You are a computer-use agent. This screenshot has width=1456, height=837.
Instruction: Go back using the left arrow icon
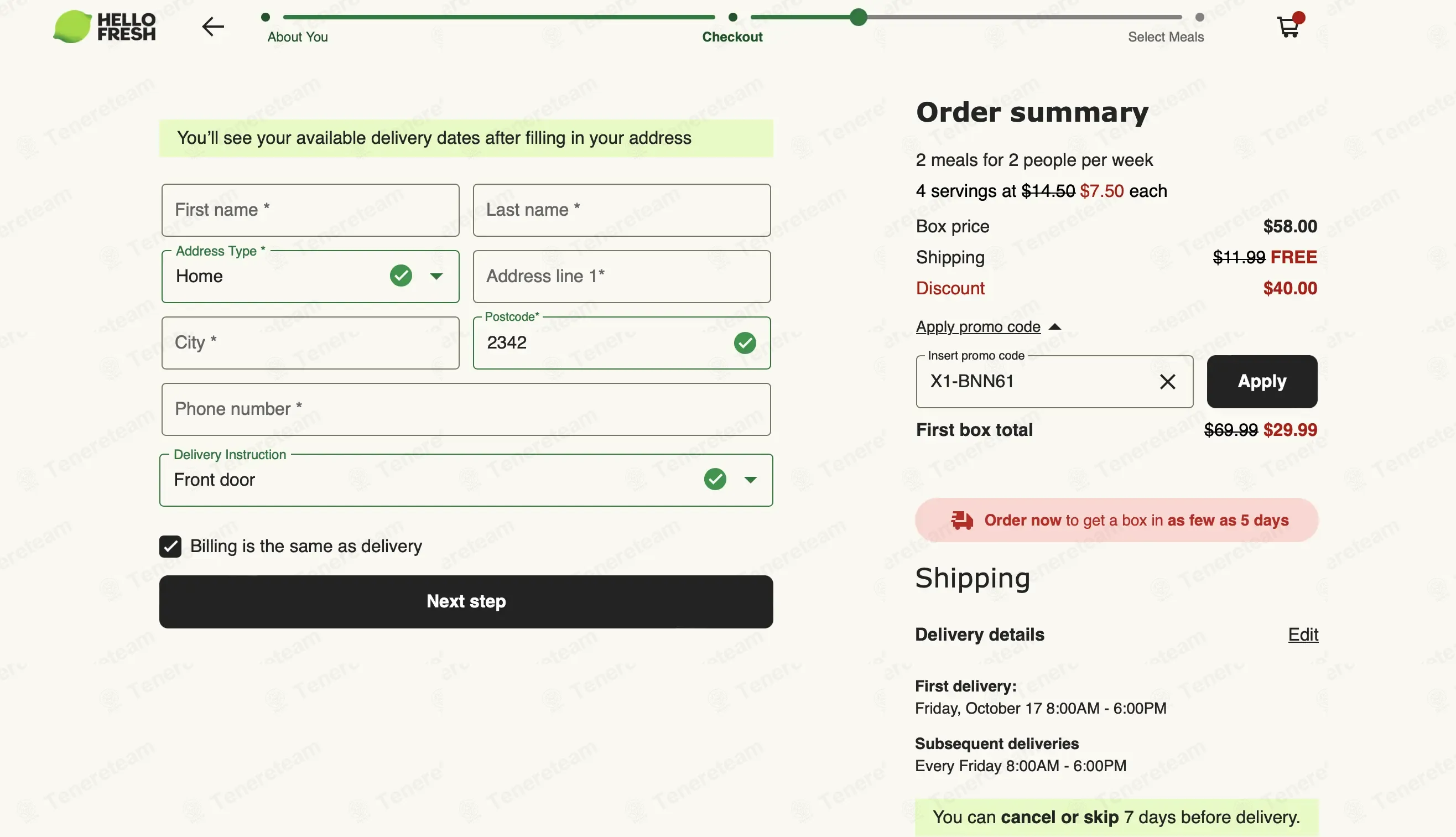[212, 27]
